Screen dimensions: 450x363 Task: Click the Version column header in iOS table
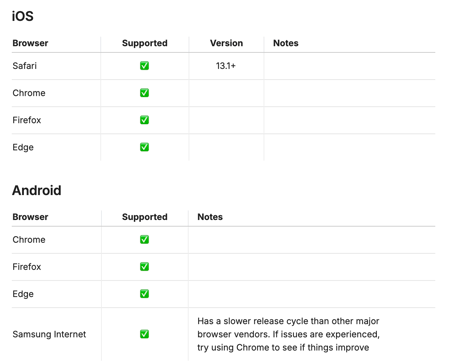(x=226, y=43)
